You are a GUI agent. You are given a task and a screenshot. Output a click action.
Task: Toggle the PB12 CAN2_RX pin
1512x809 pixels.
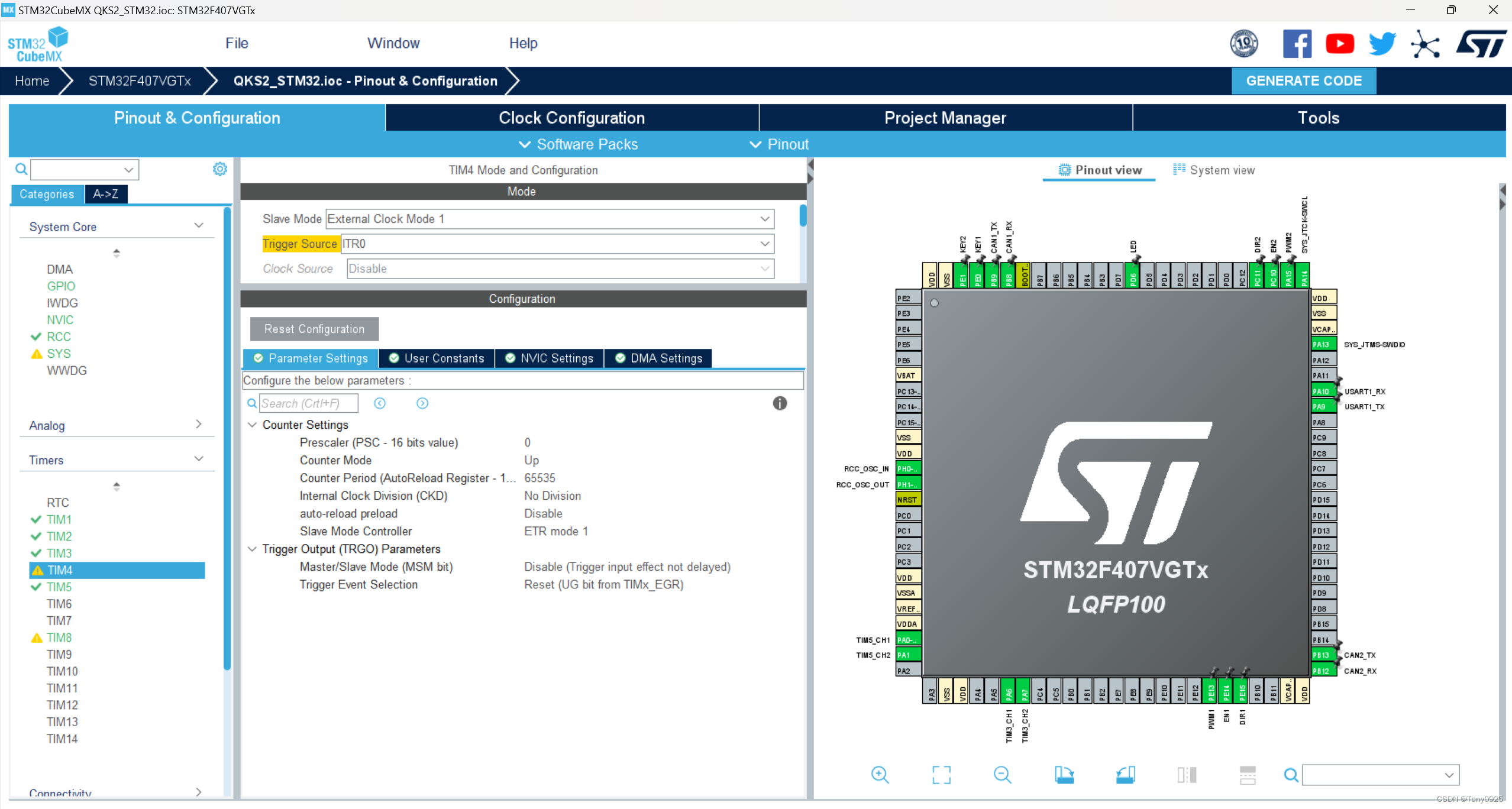[x=1323, y=671]
